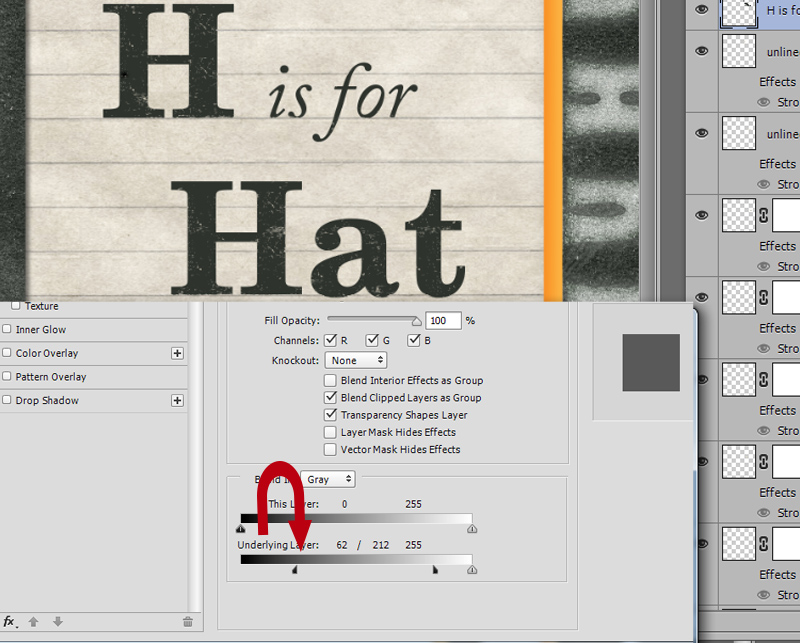Click Underlying Layer right split black handle

coord(435,570)
